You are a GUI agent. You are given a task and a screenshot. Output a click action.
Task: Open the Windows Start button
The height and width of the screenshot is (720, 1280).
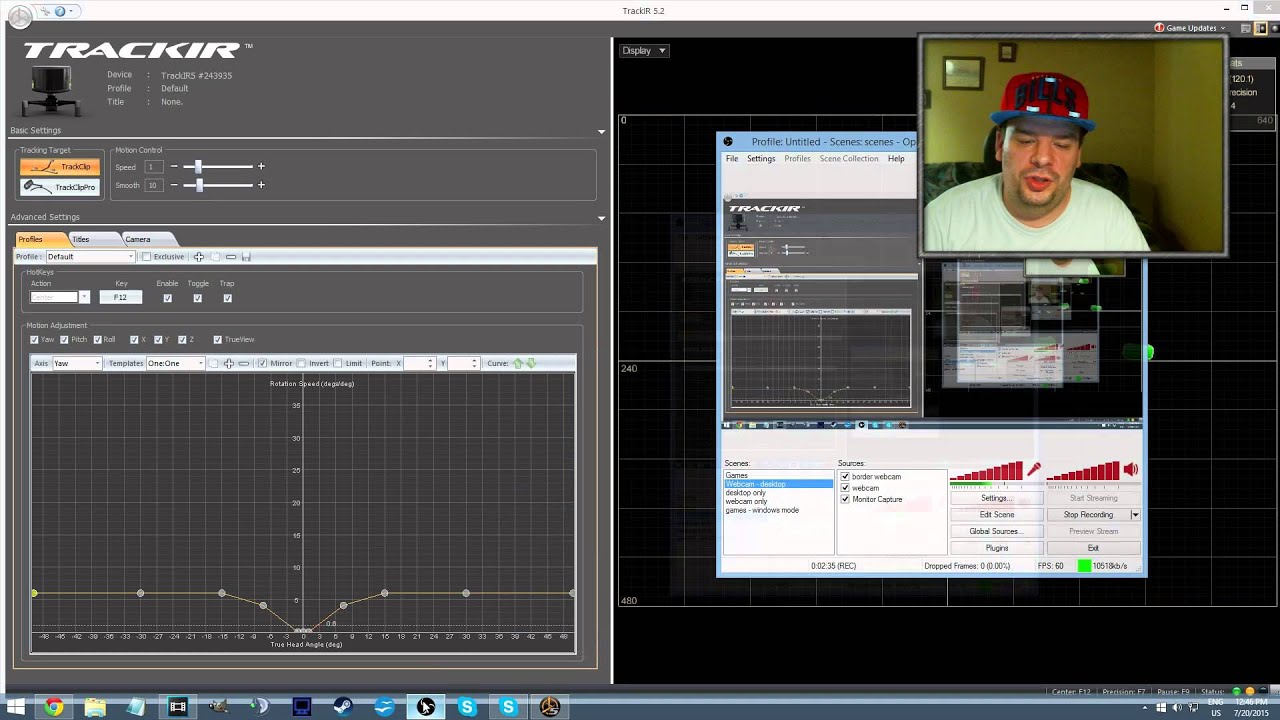16,707
